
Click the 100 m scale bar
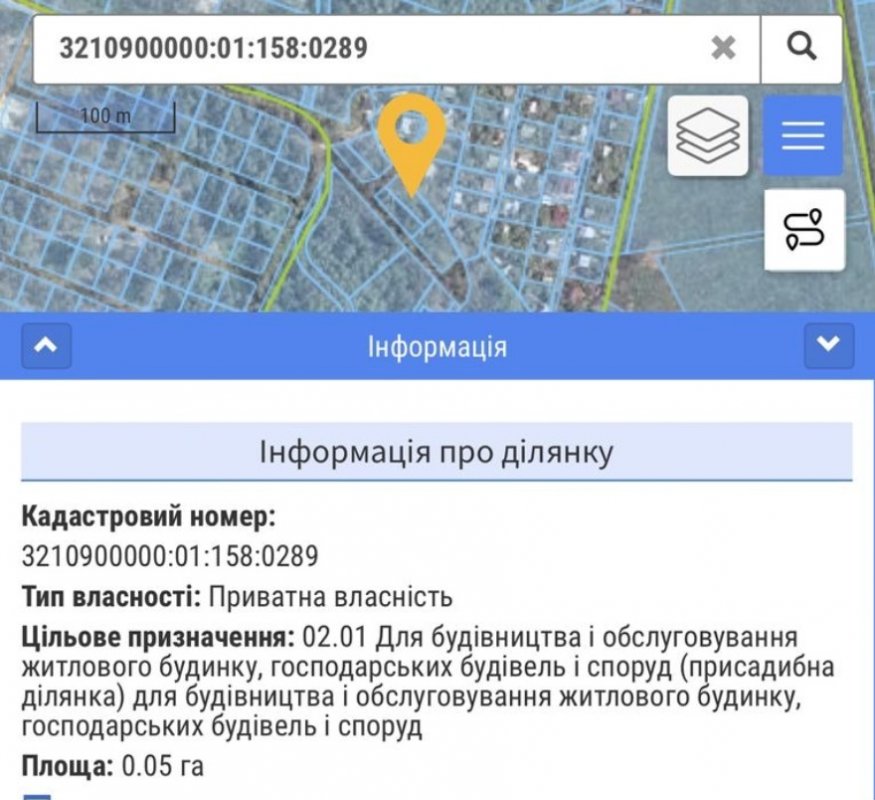pos(105,118)
